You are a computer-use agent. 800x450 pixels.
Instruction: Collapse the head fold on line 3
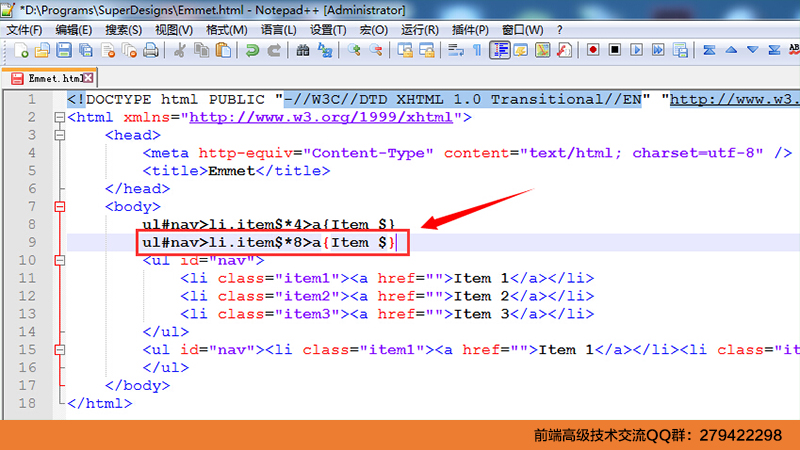pos(60,135)
